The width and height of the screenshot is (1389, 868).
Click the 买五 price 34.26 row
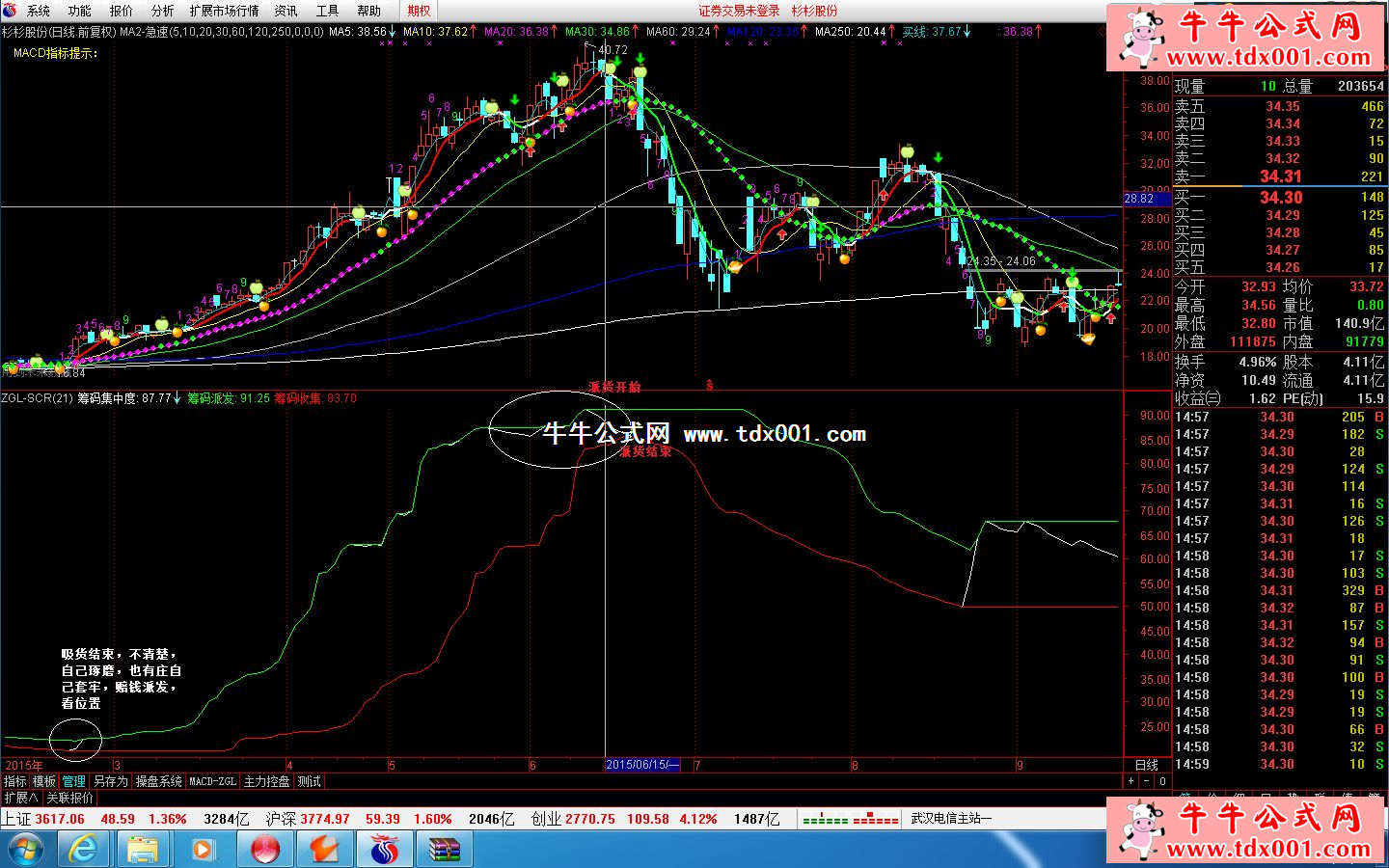(1279, 267)
